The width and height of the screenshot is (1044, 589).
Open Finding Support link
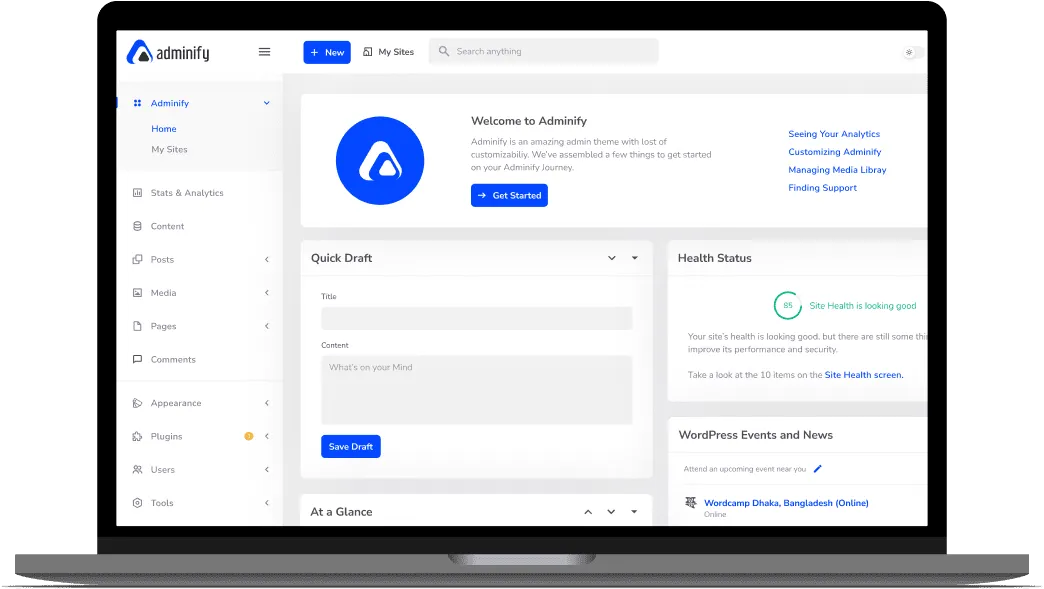tap(822, 188)
